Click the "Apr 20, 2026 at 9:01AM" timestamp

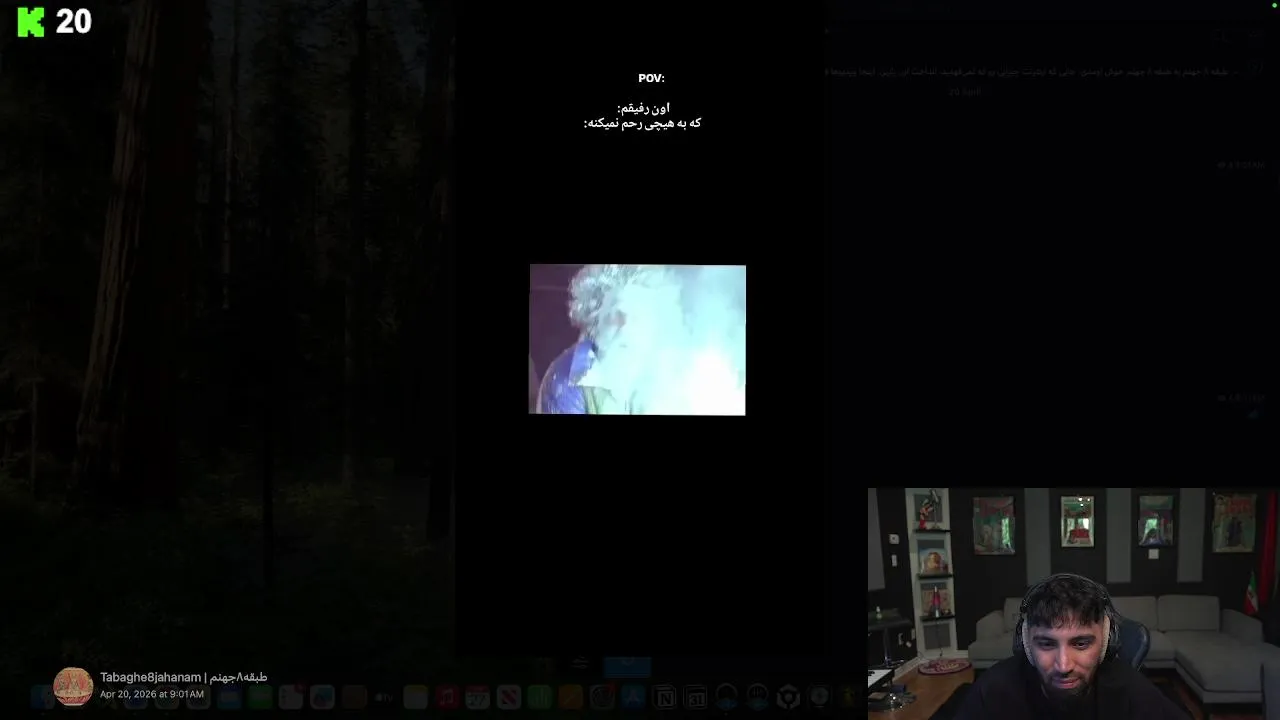152,694
